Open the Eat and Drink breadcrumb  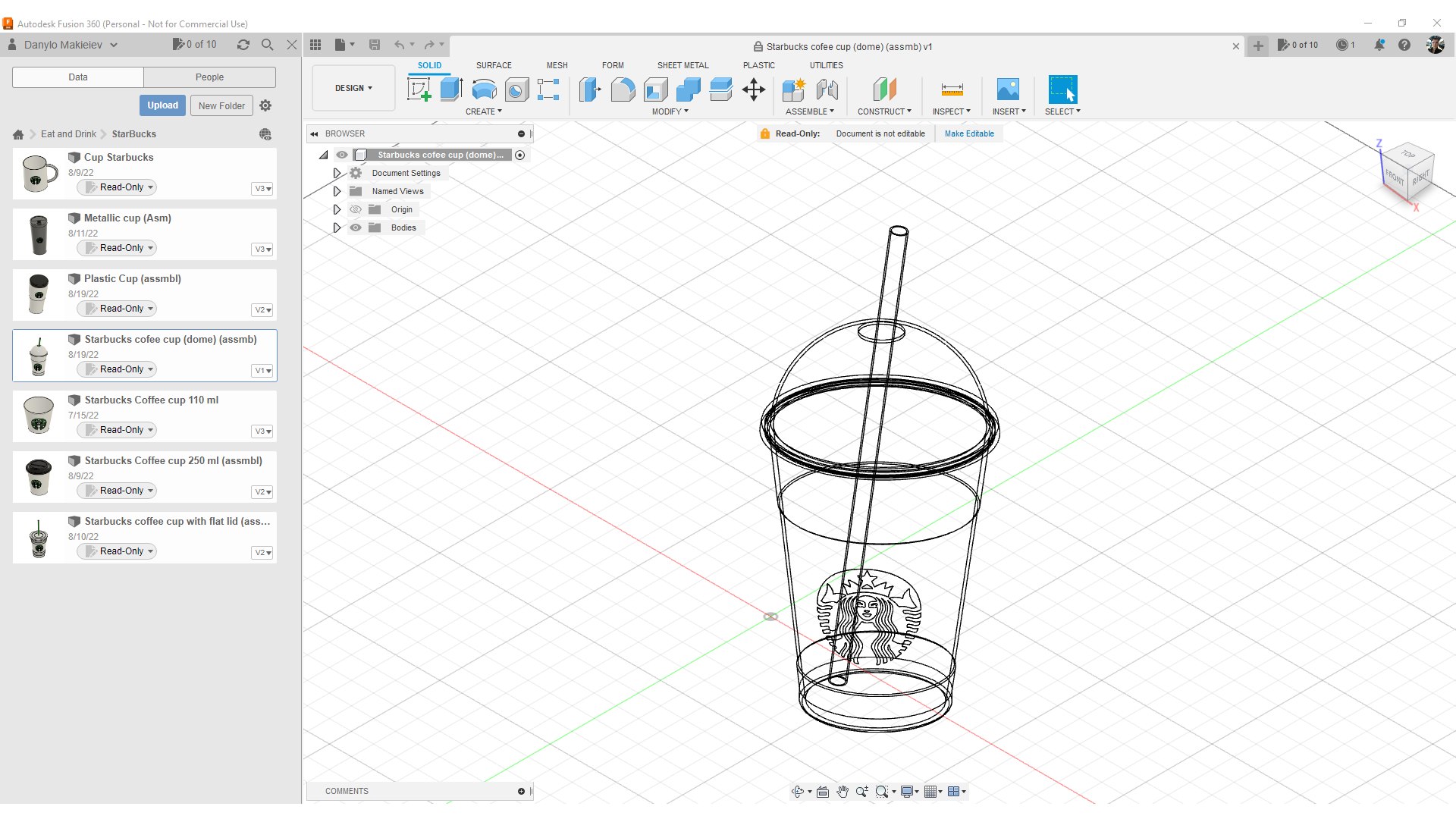click(x=68, y=134)
